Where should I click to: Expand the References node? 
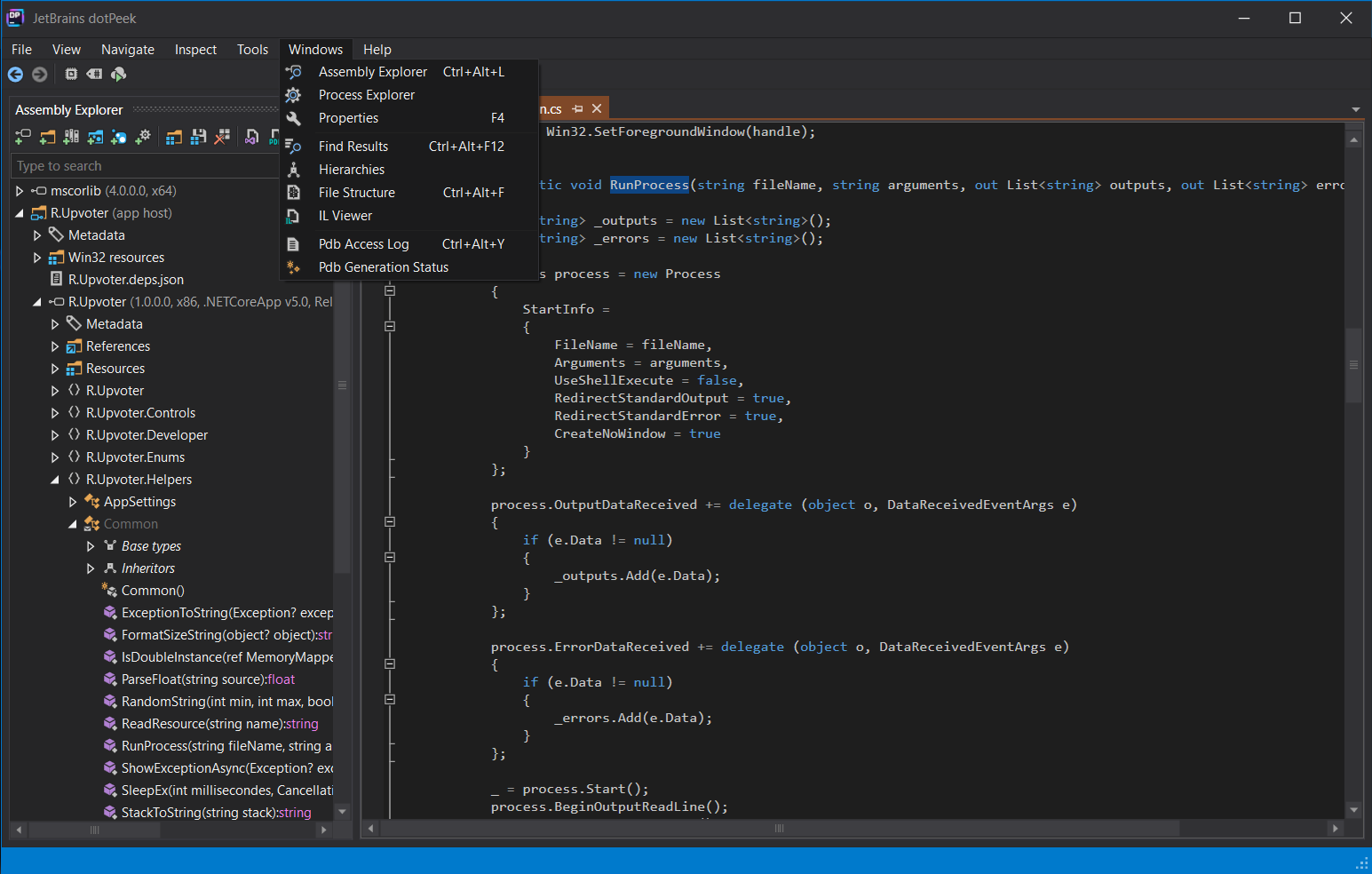point(55,346)
